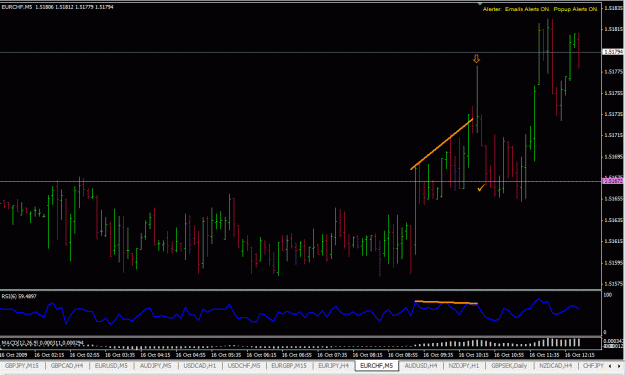The image size is (625, 375).
Task: Switch to the EURGBP,M15 tab
Action: click(289, 365)
